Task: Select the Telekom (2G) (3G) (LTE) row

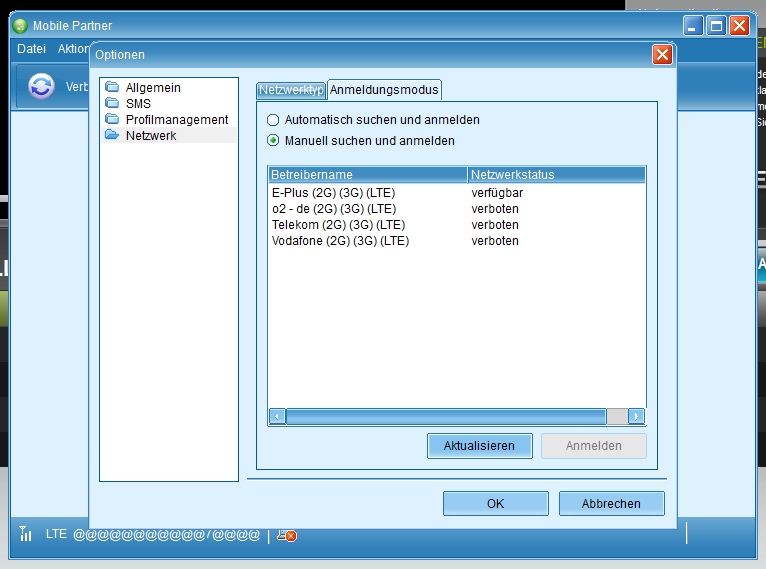Action: pos(457,225)
